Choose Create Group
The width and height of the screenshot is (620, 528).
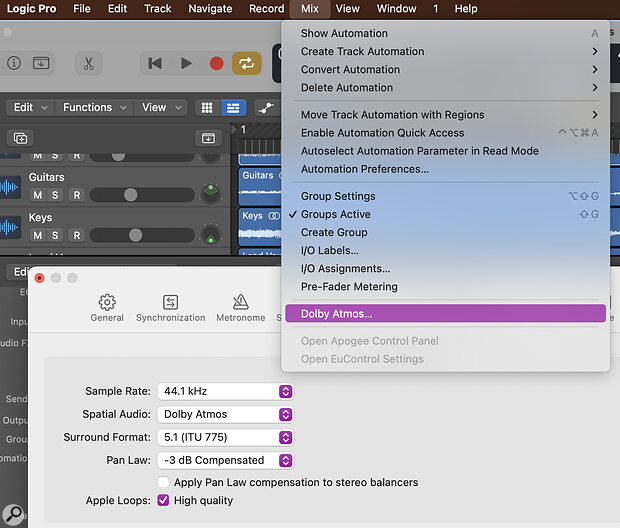(x=445, y=233)
